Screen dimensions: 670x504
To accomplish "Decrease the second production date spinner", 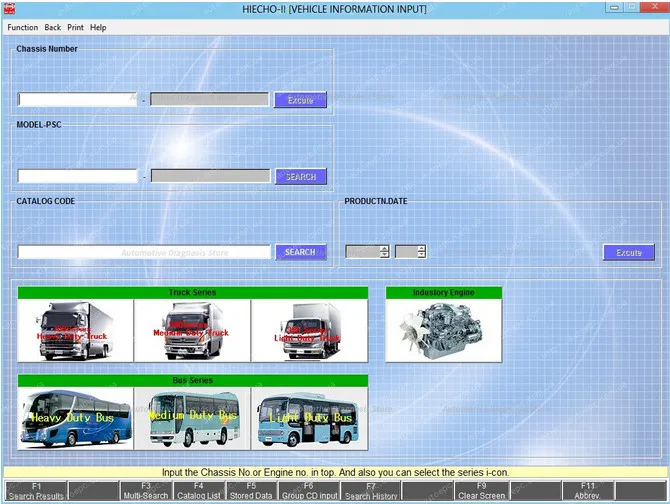I will coord(421,255).
